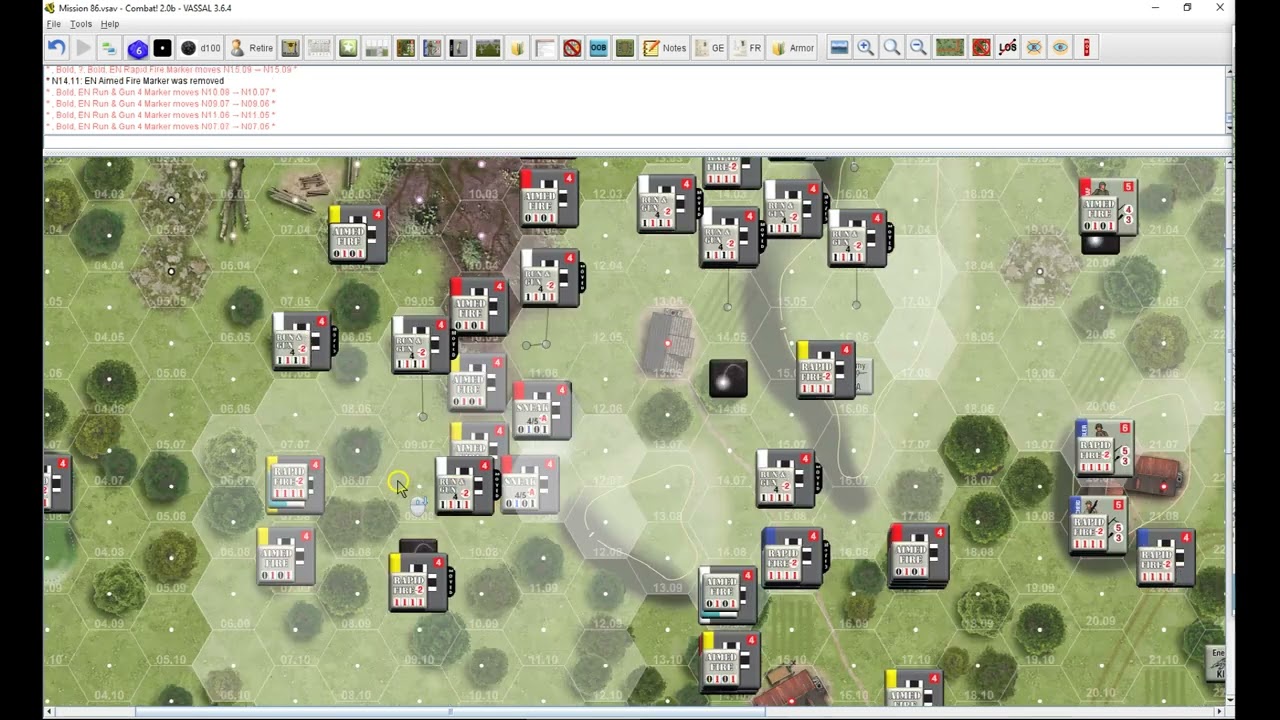The image size is (1280, 720).
Task: Click the plain magnifier zoom select icon
Action: [892, 48]
